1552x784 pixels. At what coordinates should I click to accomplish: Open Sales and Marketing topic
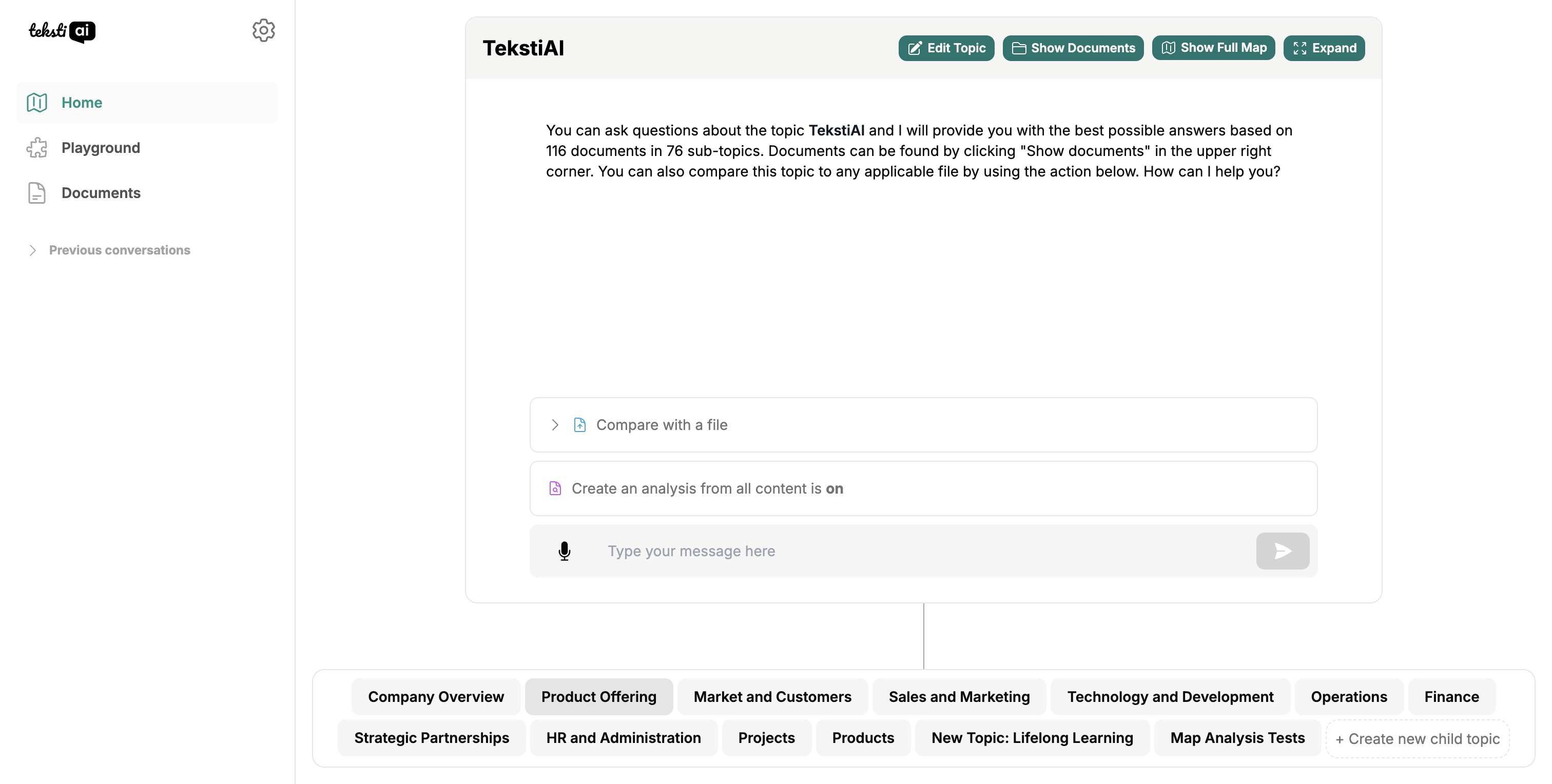tap(959, 697)
